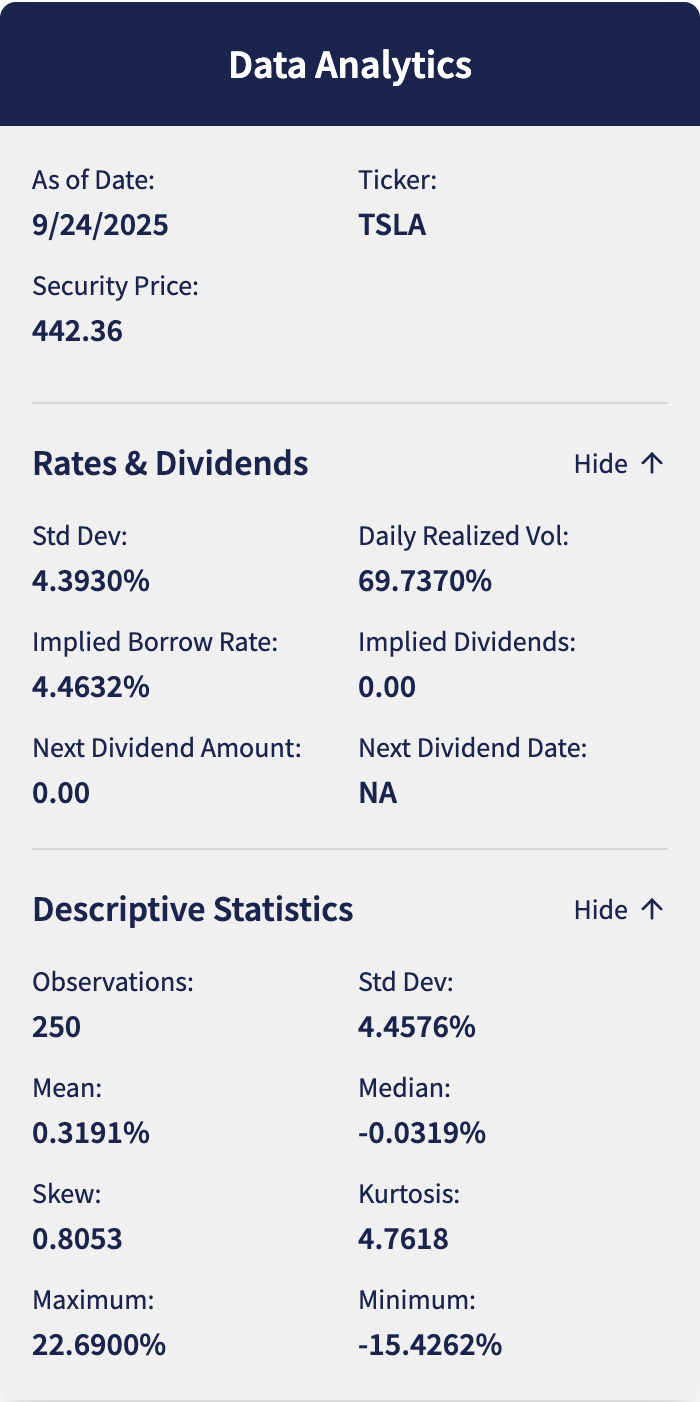This screenshot has height=1402, width=700.
Task: Collapse the Rates & Dividends section via Hide
Action: coord(601,463)
